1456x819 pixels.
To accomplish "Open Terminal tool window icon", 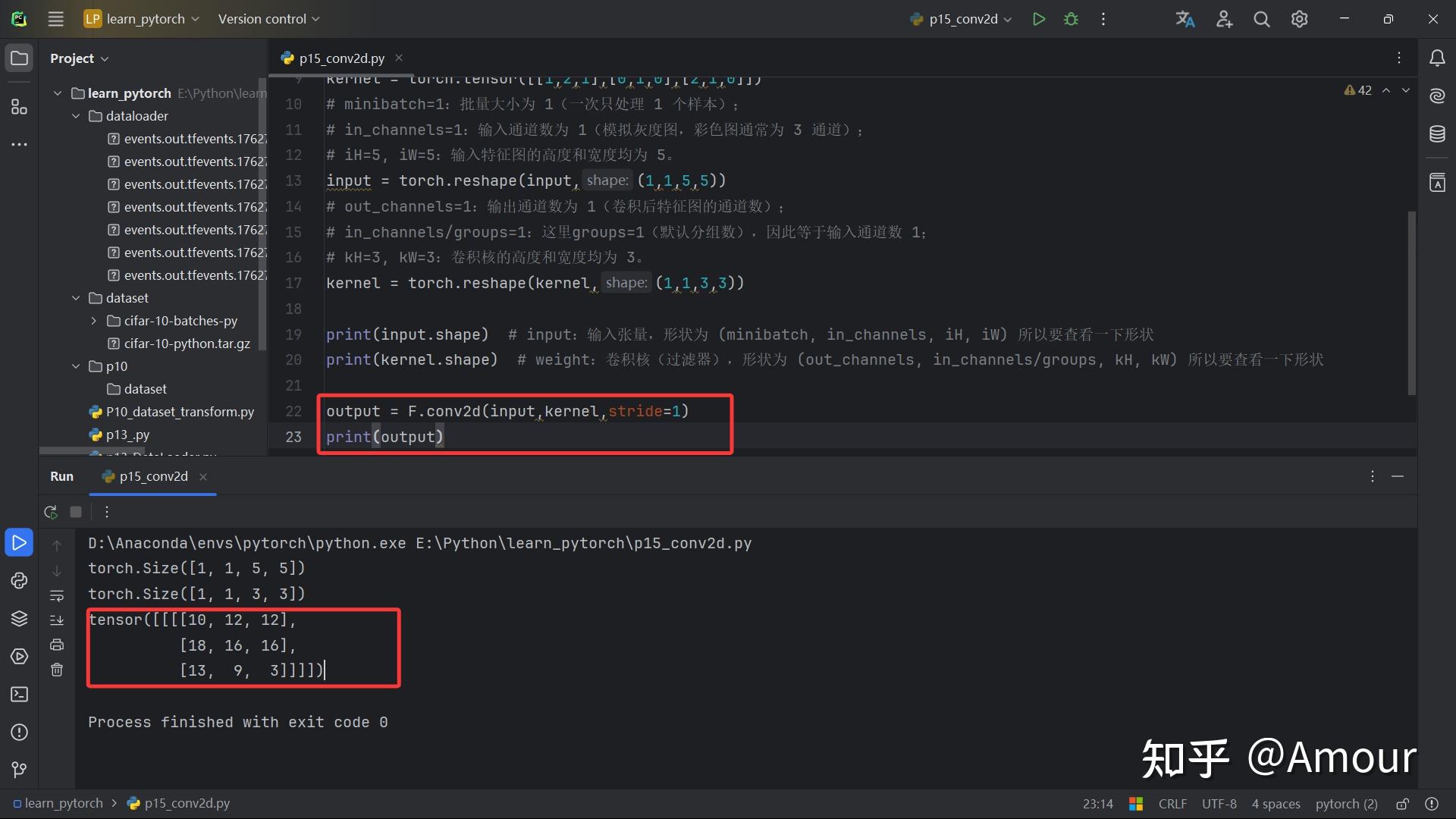I will [x=19, y=695].
